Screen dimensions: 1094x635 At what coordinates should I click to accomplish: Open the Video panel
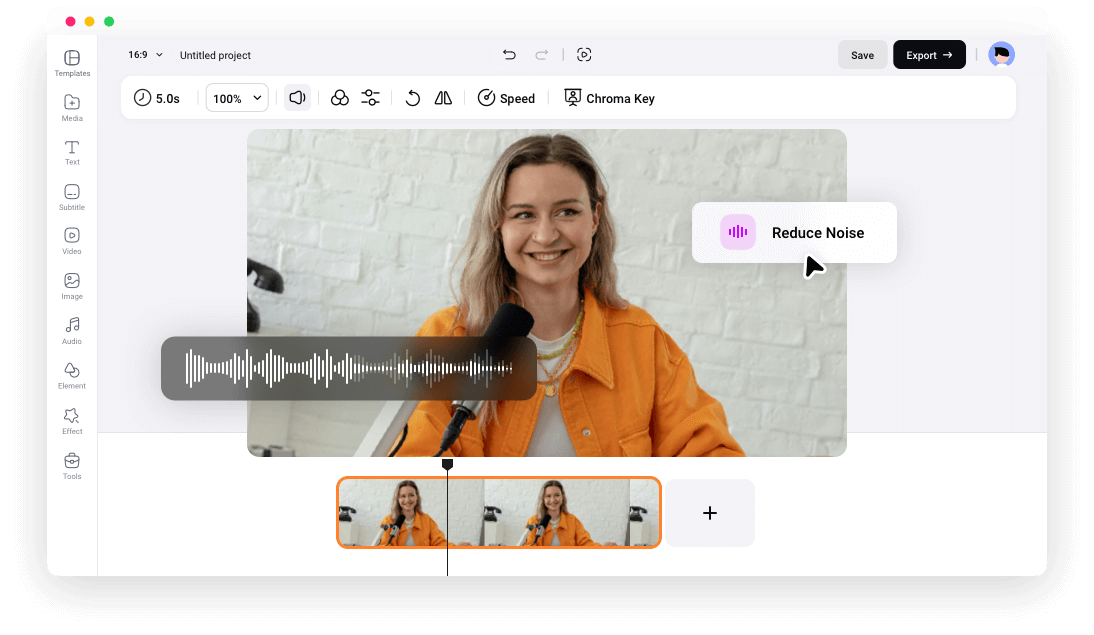coord(72,241)
